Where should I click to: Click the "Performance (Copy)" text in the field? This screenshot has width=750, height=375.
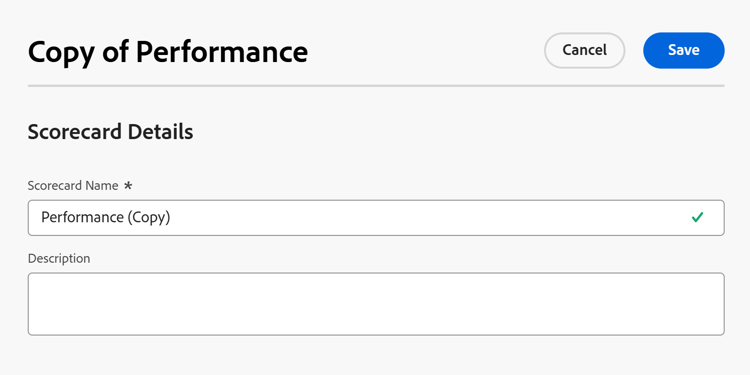pos(106,218)
